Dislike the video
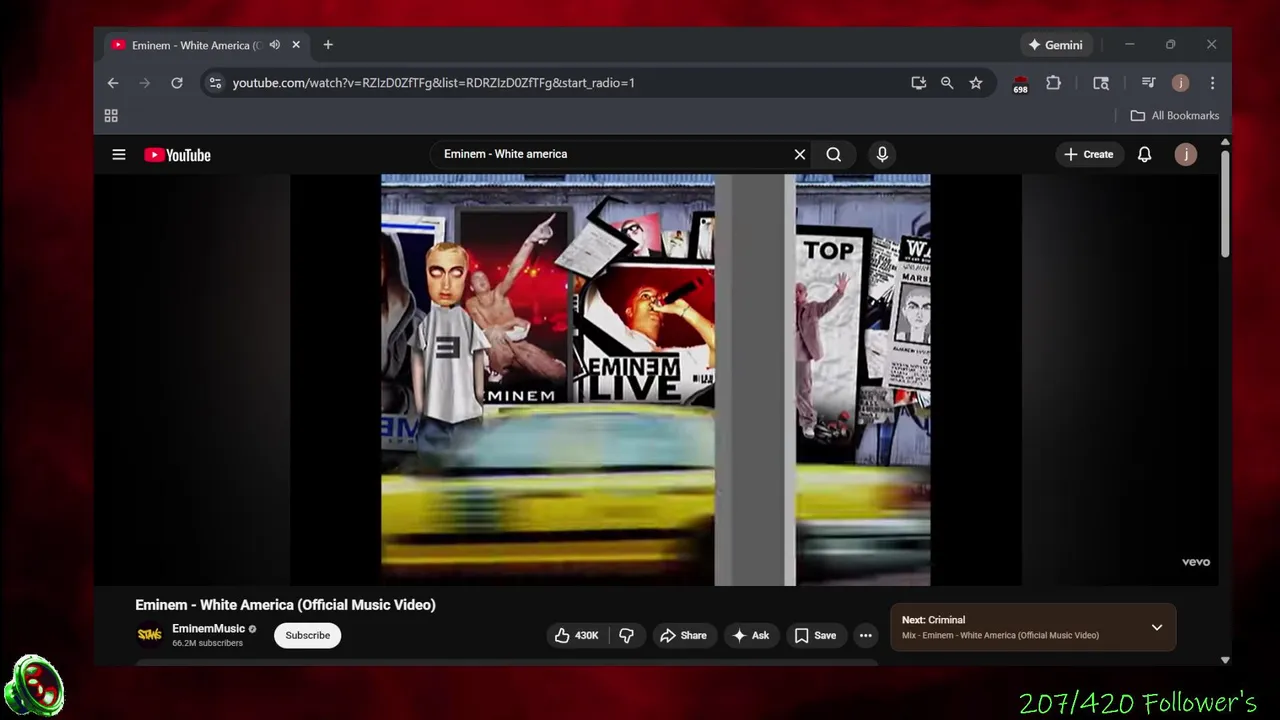The width and height of the screenshot is (1280, 720). point(627,635)
